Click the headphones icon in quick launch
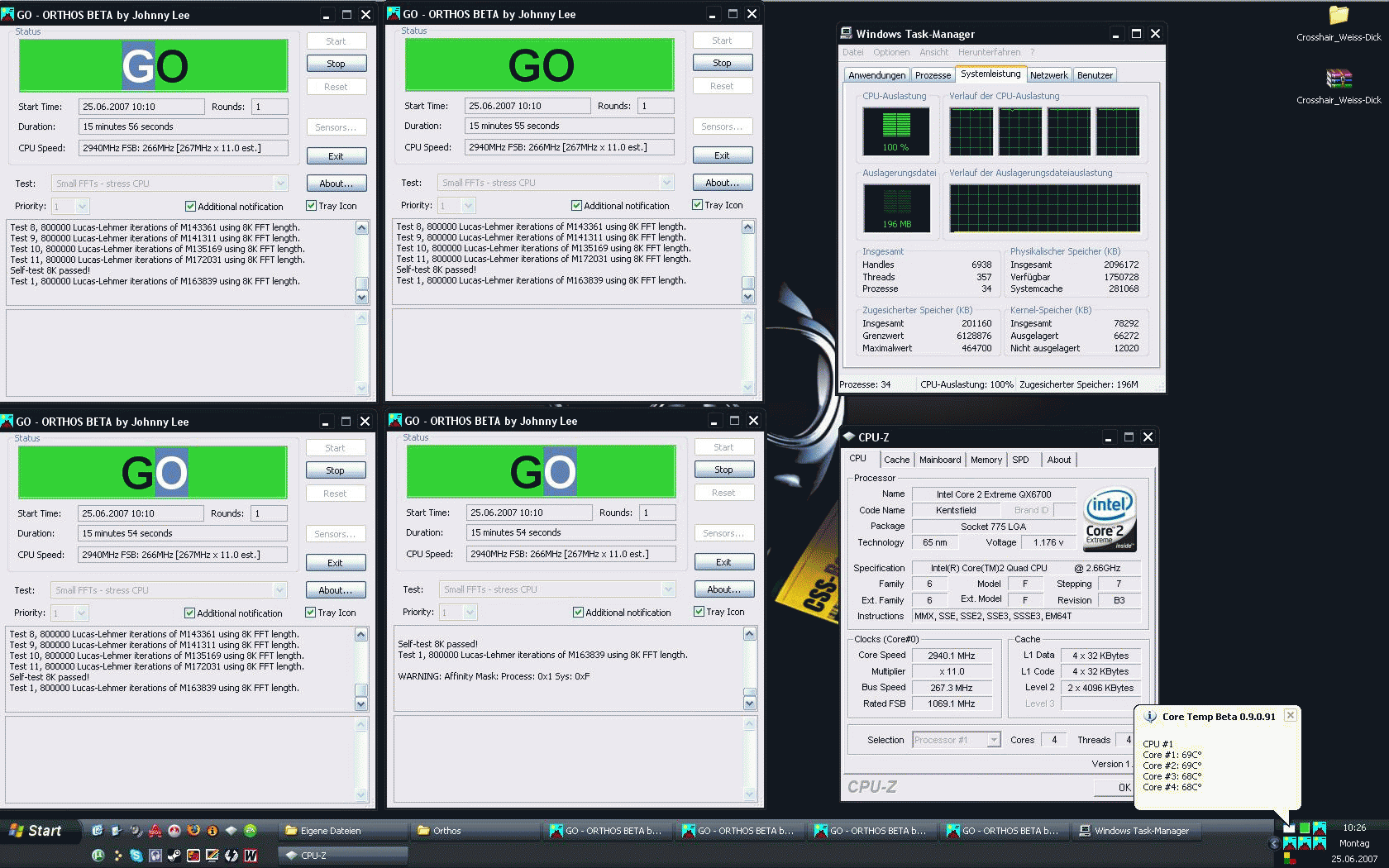 pyautogui.click(x=155, y=856)
